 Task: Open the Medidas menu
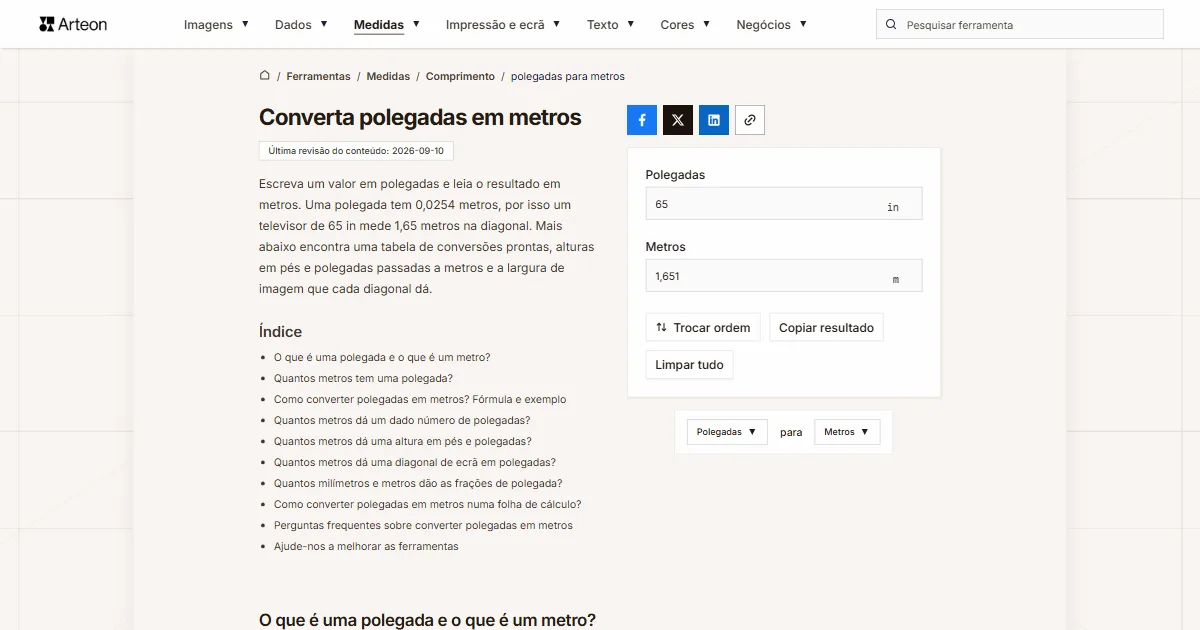tap(387, 25)
